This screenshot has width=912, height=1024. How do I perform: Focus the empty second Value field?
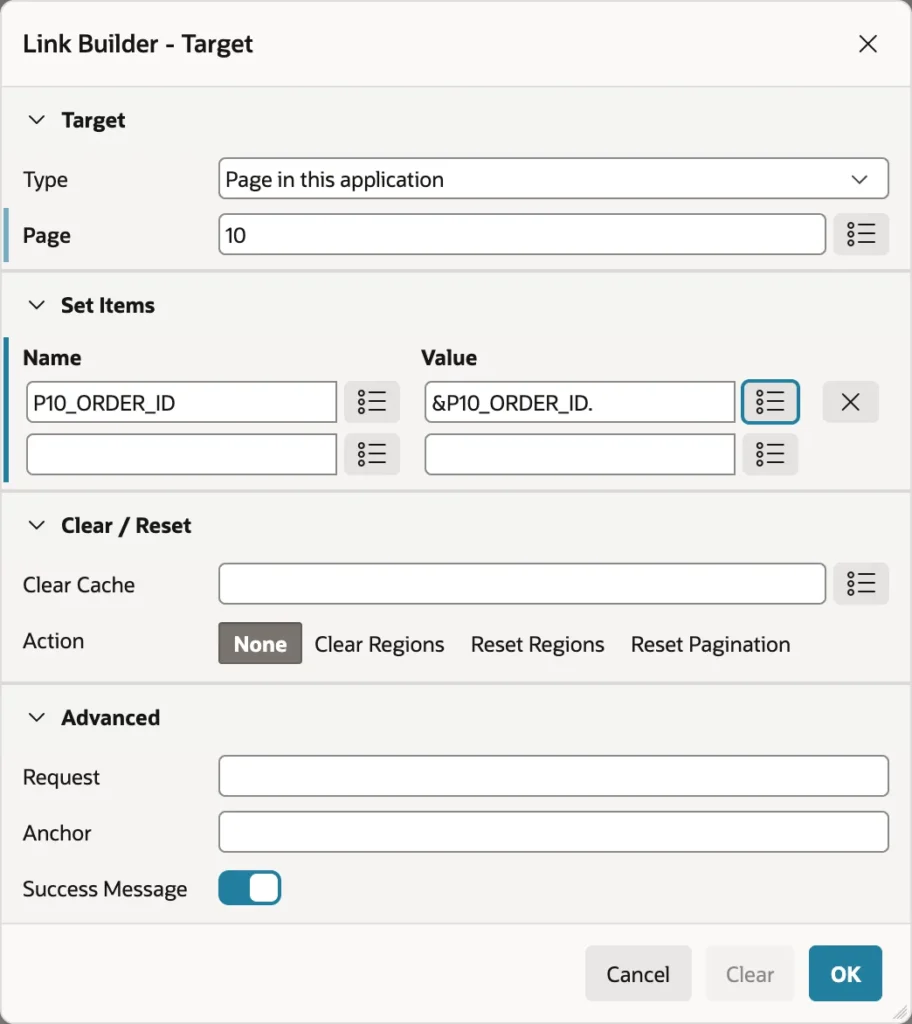579,455
